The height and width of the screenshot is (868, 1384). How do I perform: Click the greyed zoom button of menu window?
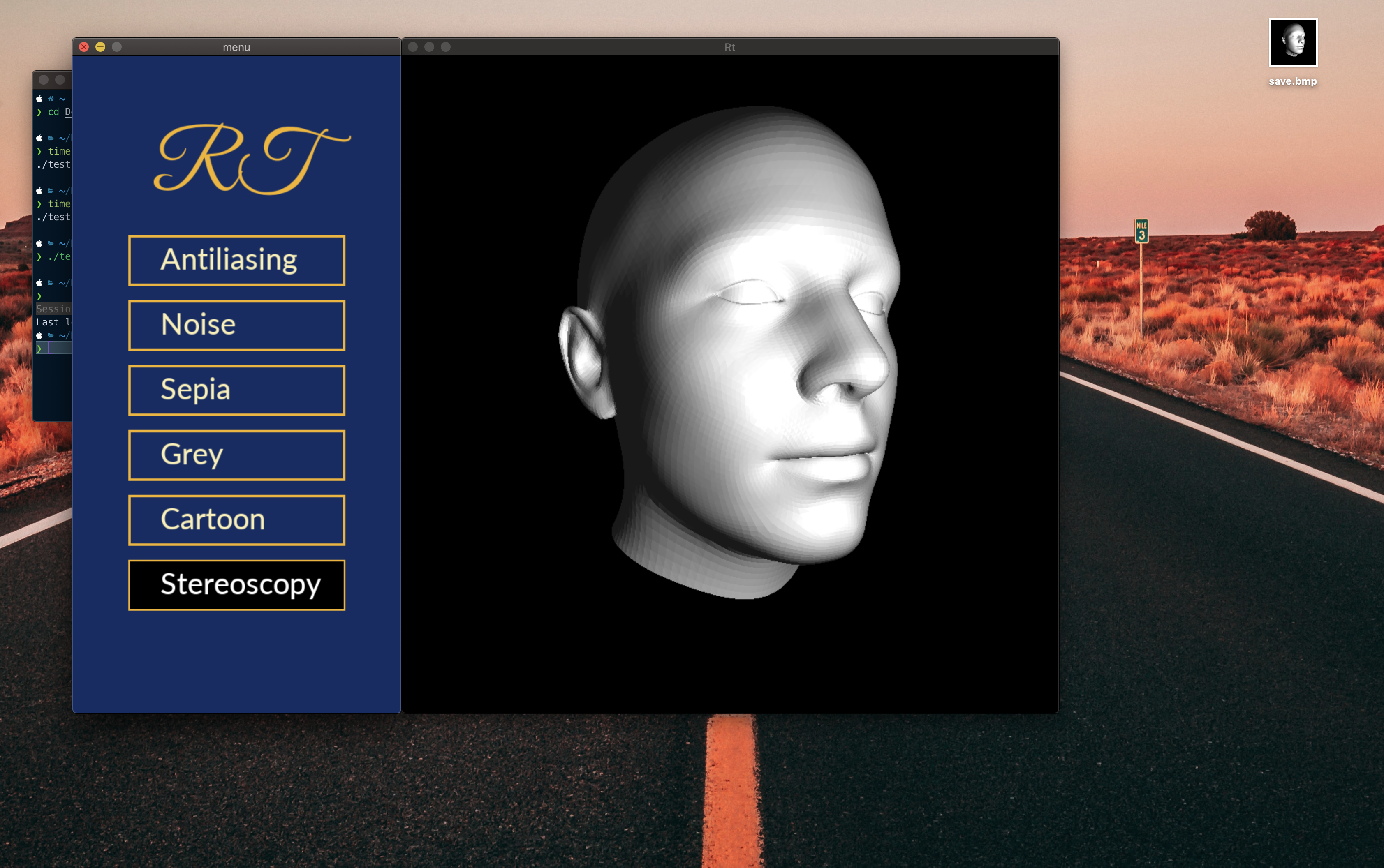coord(117,47)
